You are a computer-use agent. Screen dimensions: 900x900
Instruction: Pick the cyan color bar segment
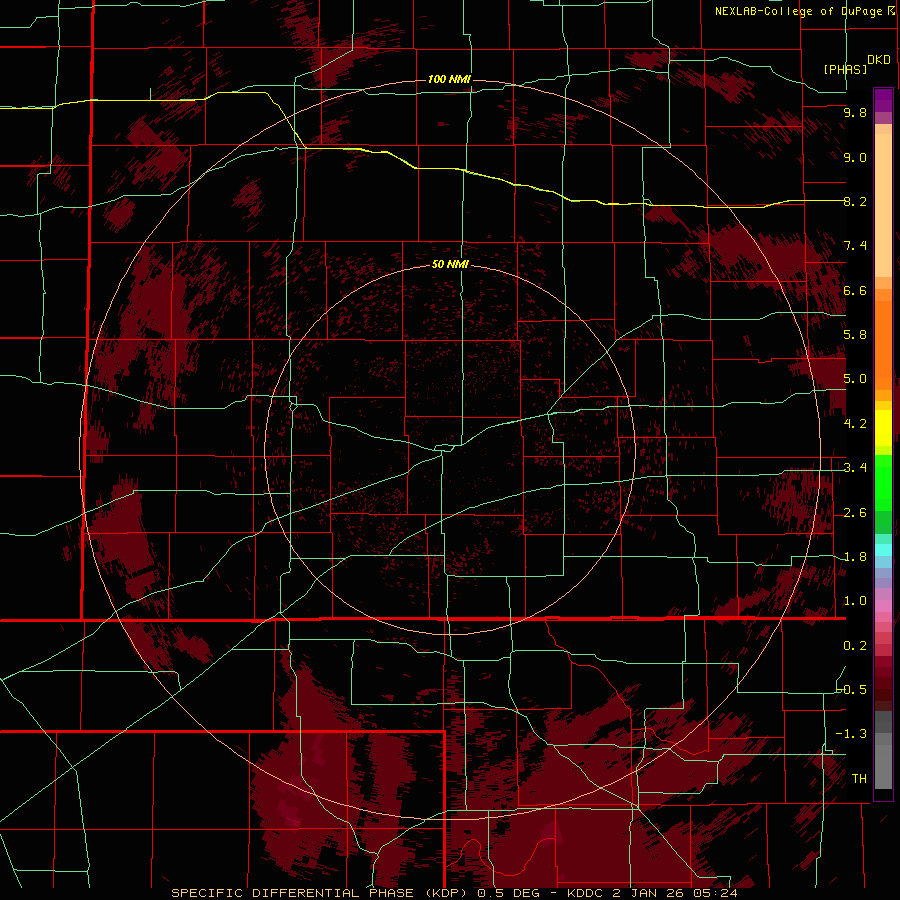pyautogui.click(x=883, y=550)
